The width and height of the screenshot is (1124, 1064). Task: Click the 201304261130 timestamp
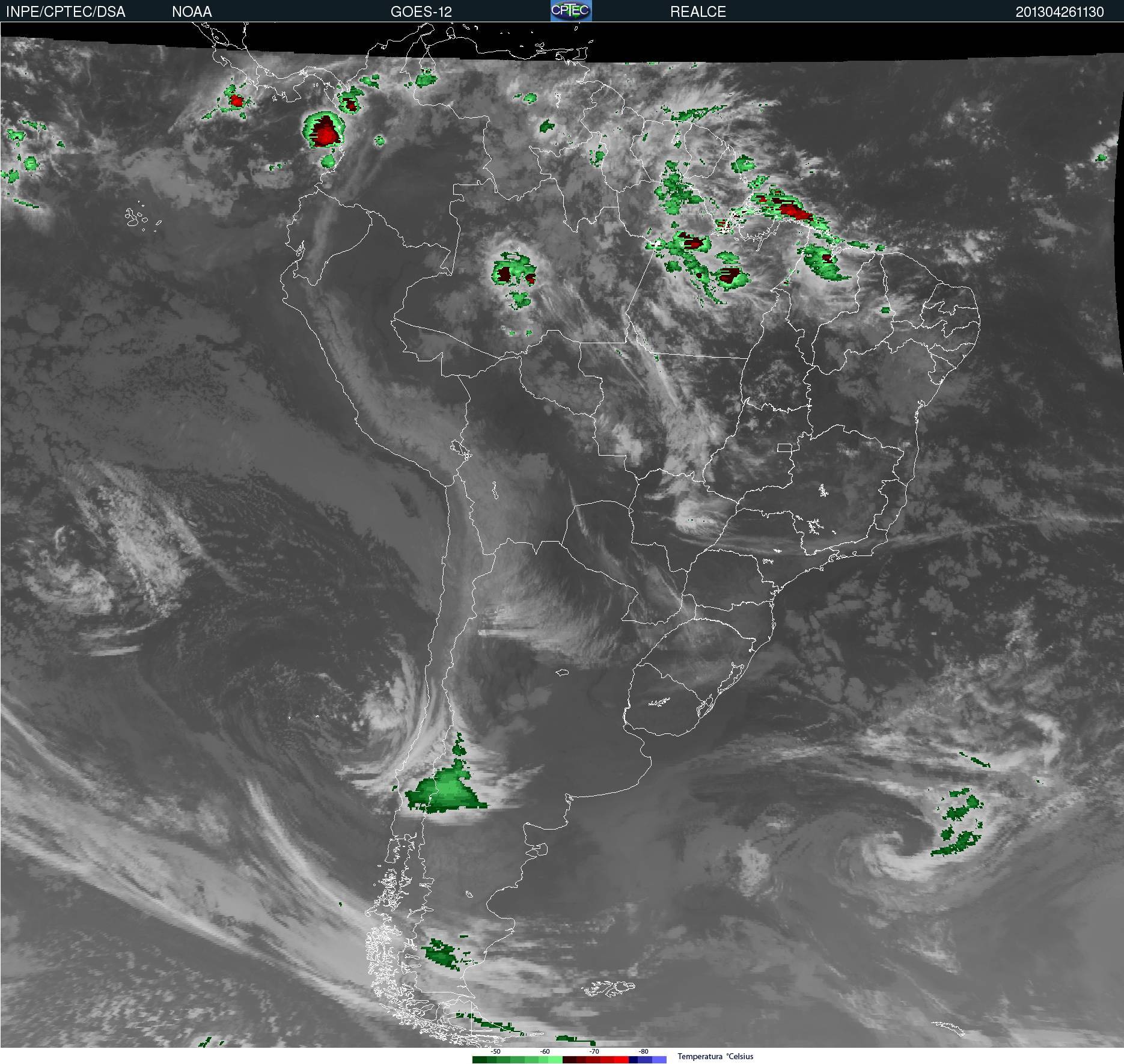1059,11
